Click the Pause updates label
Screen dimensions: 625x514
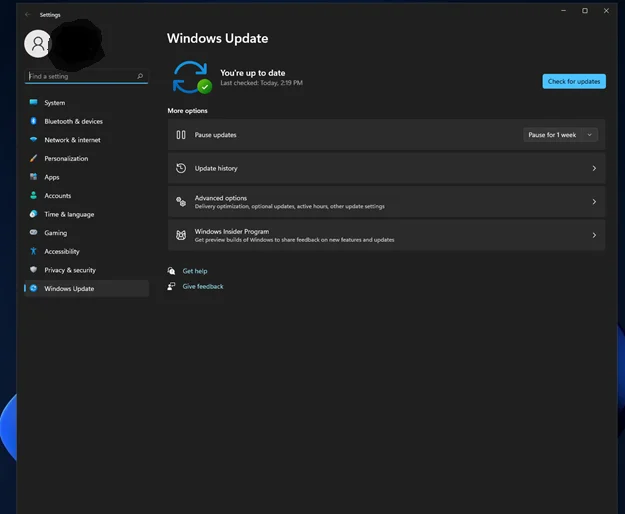point(215,135)
